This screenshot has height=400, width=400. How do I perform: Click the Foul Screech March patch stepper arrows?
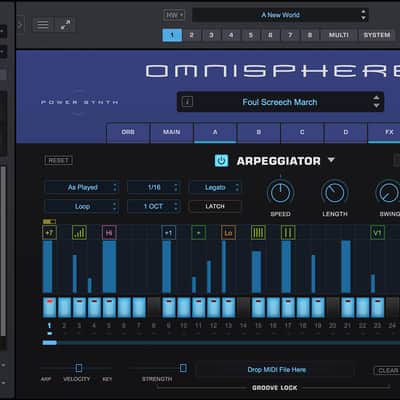point(376,102)
